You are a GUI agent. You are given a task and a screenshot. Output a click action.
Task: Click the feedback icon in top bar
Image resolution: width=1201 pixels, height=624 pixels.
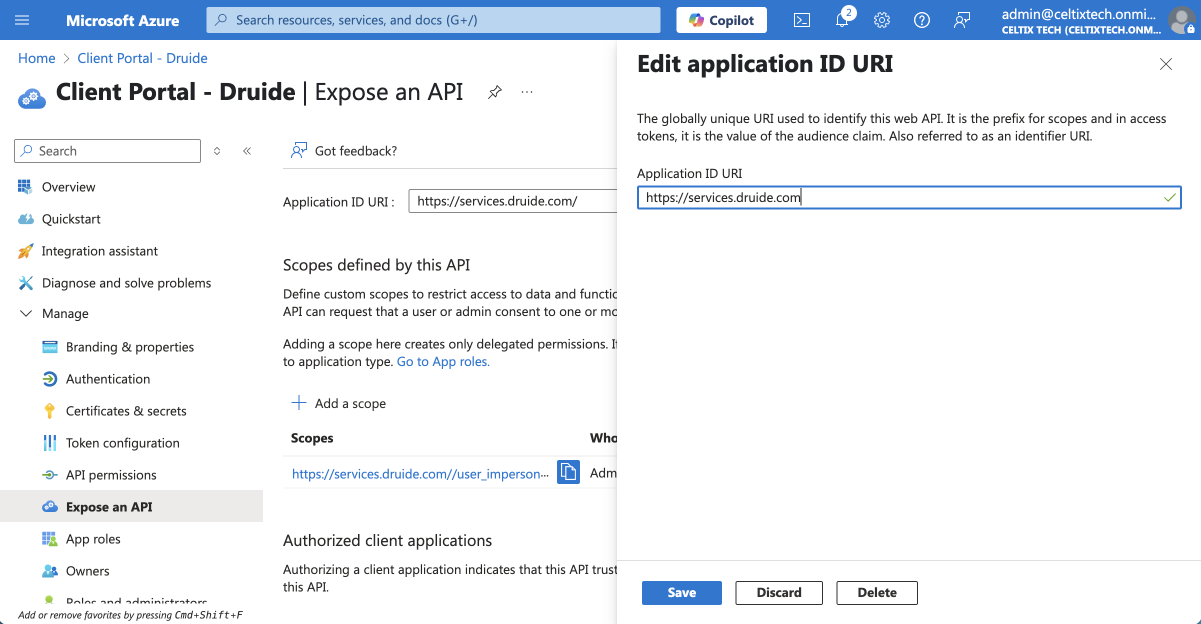click(962, 20)
